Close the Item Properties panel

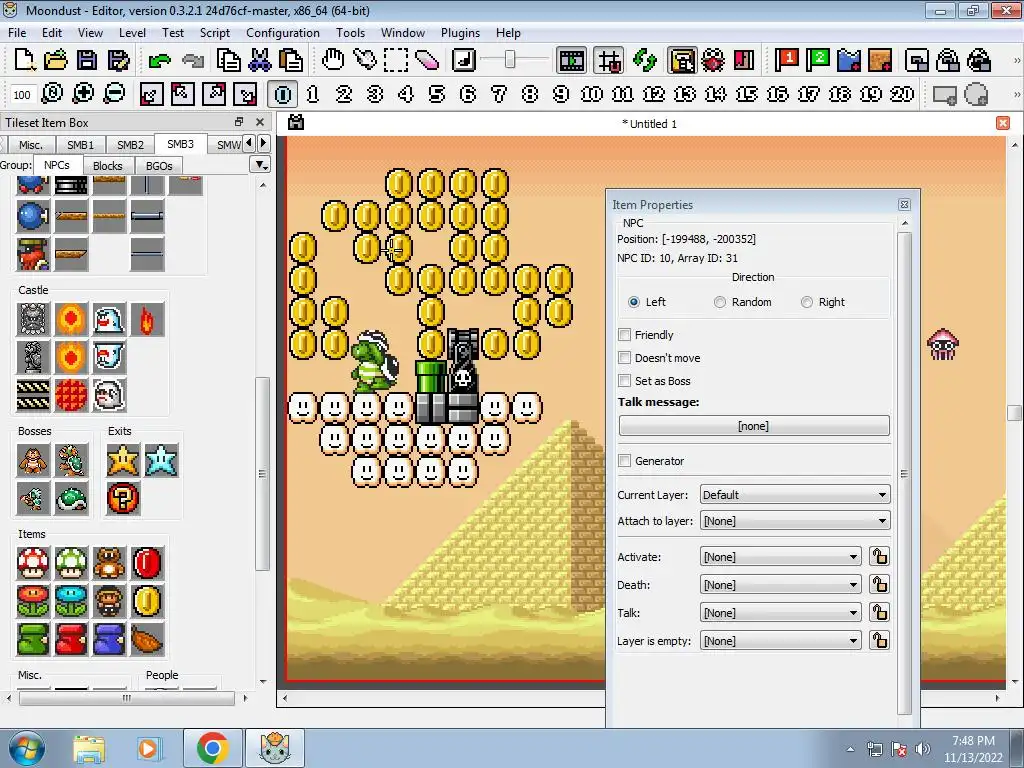pyautogui.click(x=904, y=204)
